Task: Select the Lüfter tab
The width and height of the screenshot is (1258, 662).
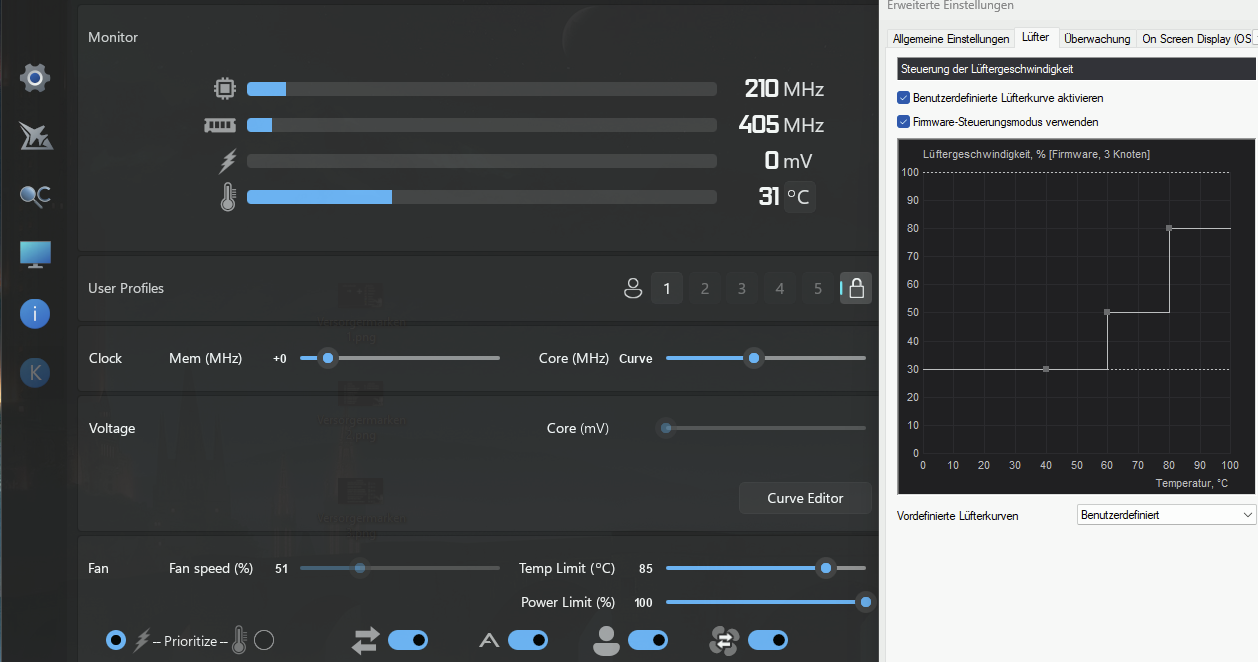Action: click(x=1036, y=38)
